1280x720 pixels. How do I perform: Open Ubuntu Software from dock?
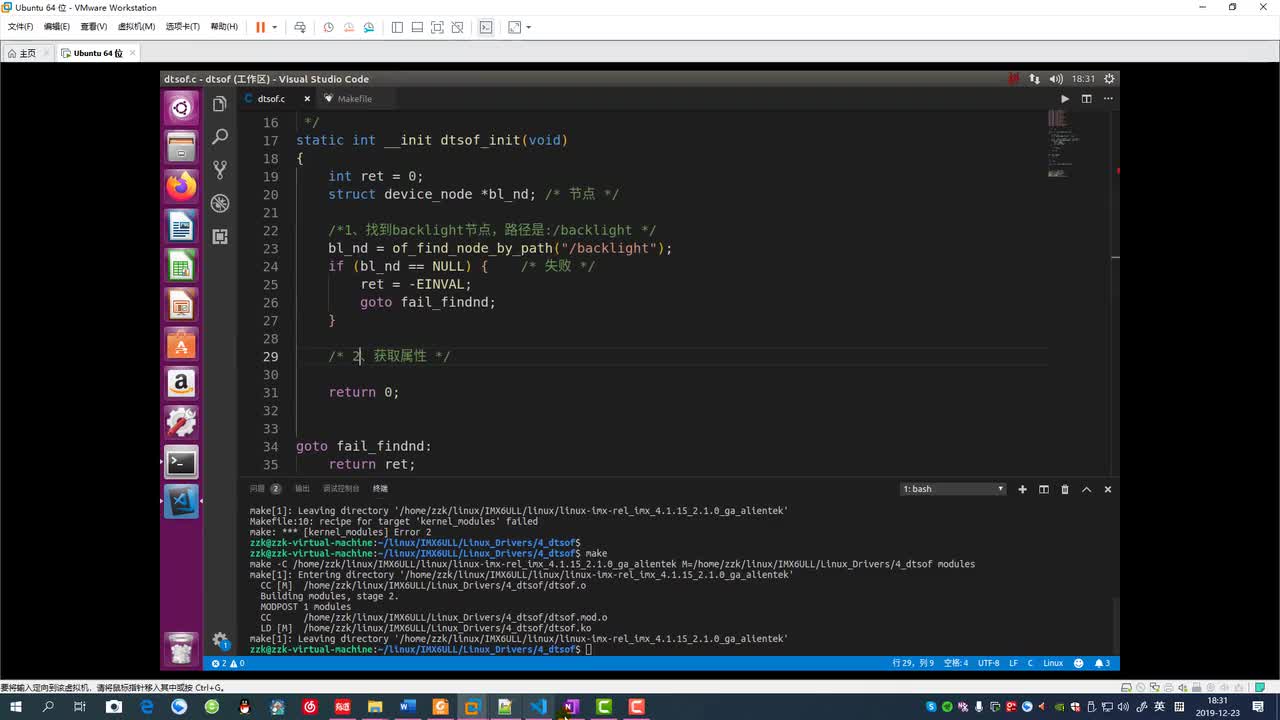tap(181, 344)
